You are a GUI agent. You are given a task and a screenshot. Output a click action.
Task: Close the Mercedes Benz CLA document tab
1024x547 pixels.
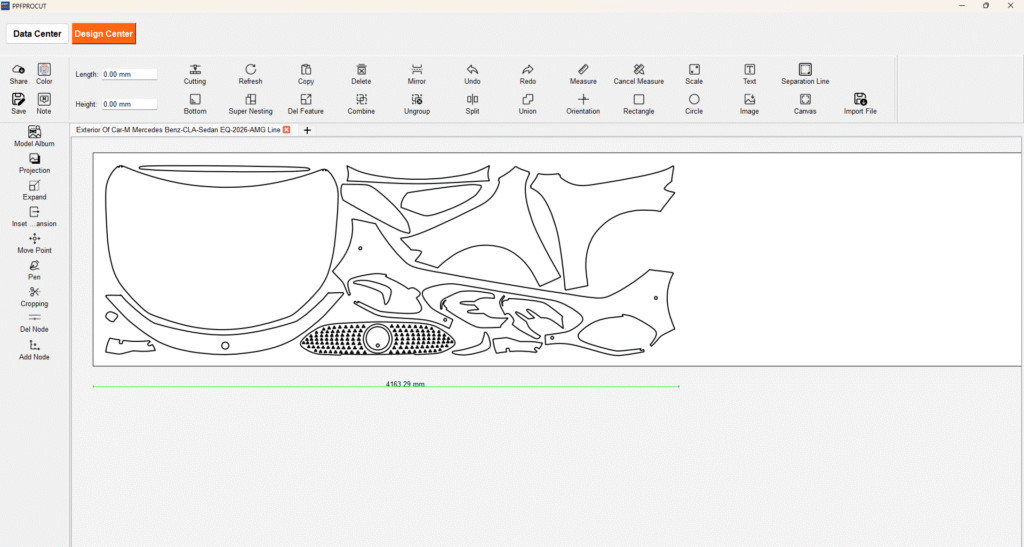tap(287, 130)
